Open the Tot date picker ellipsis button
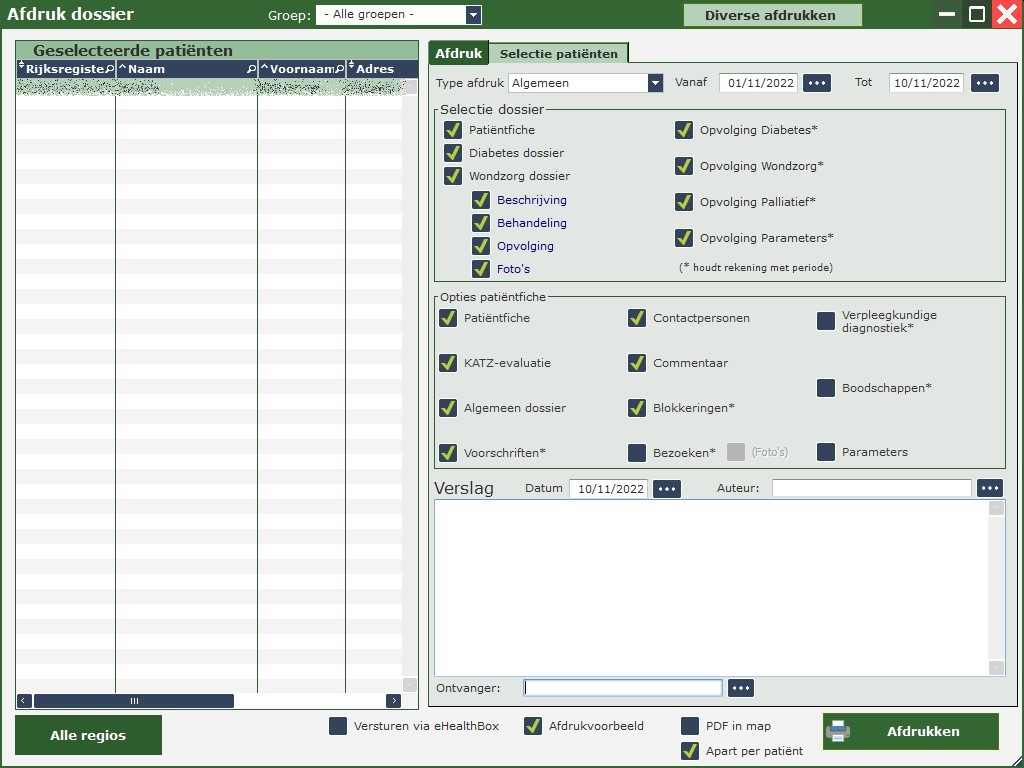Image resolution: width=1024 pixels, height=768 pixels. coord(985,83)
